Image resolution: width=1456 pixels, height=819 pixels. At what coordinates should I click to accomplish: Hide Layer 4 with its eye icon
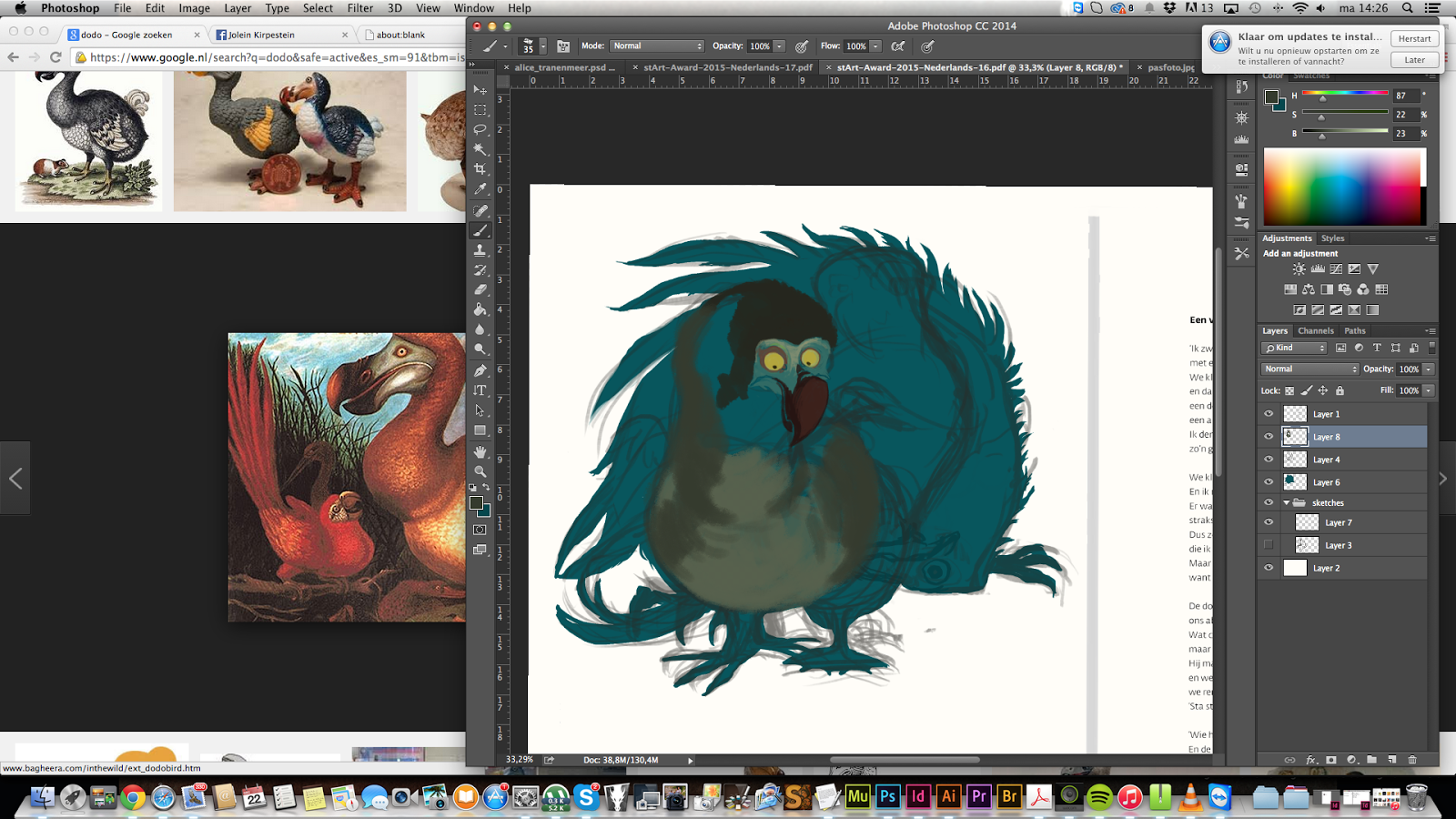click(1269, 460)
